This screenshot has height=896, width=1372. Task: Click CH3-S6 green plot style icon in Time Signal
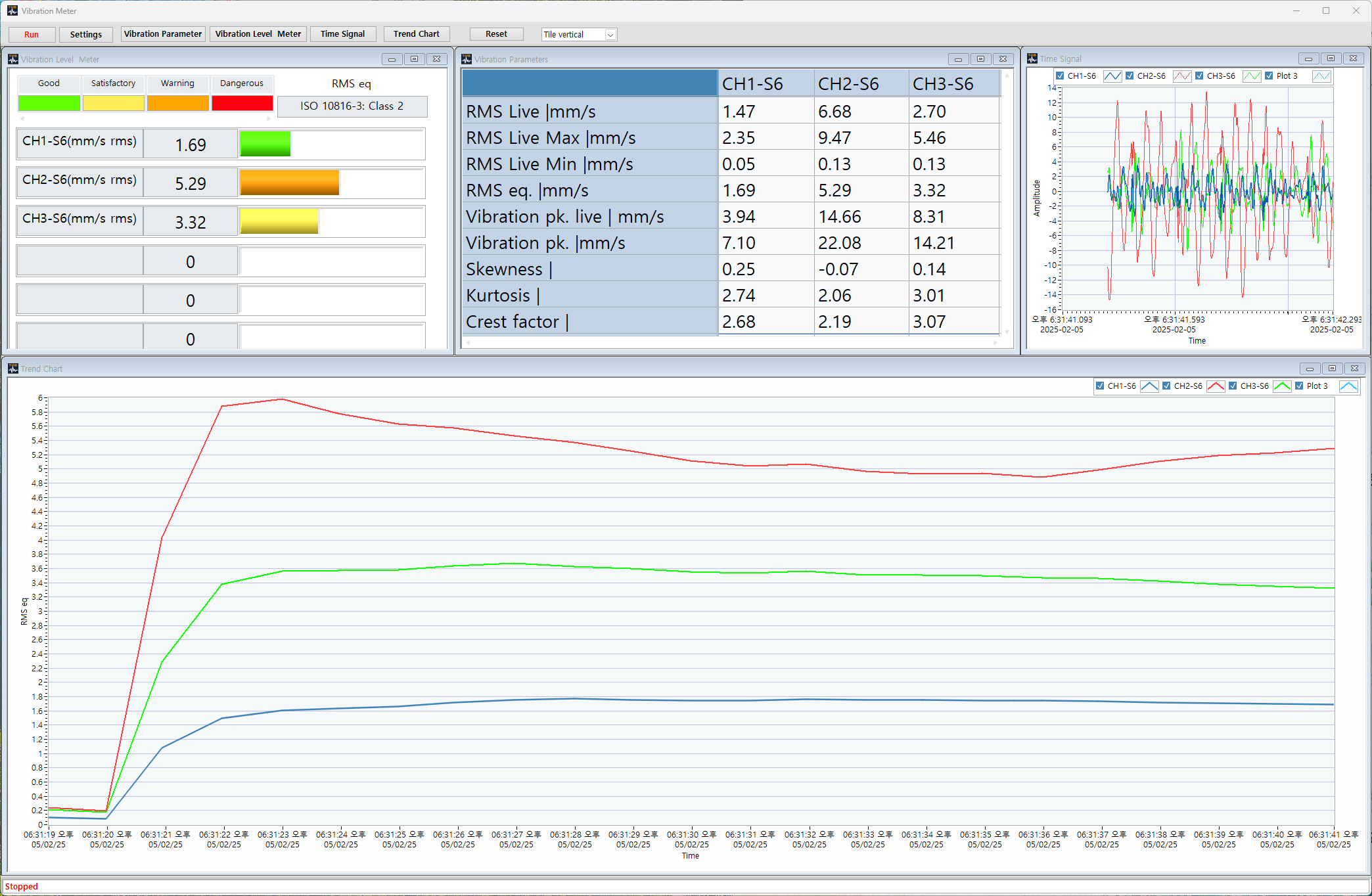click(x=1252, y=76)
